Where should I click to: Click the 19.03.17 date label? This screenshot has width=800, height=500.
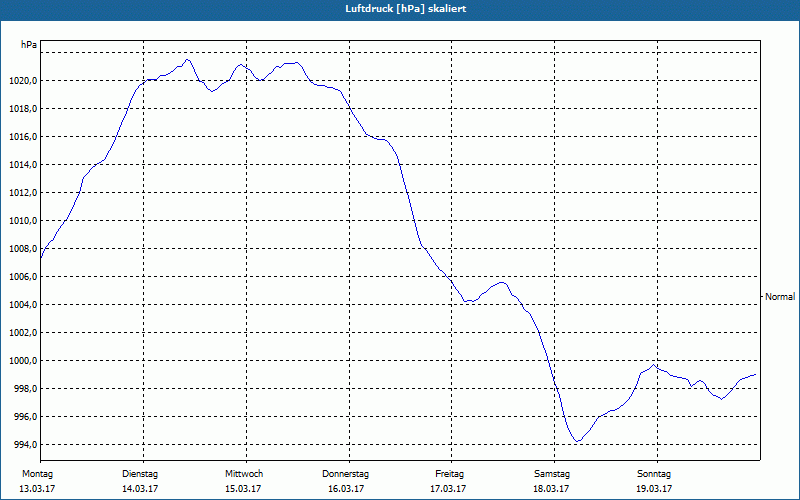coord(654,489)
